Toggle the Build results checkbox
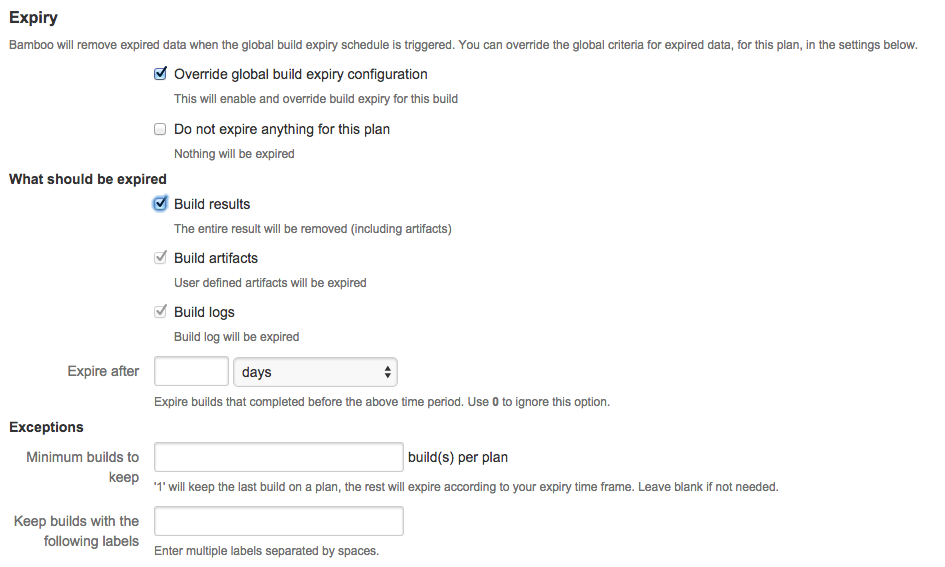The height and width of the screenshot is (567, 945). pos(160,204)
